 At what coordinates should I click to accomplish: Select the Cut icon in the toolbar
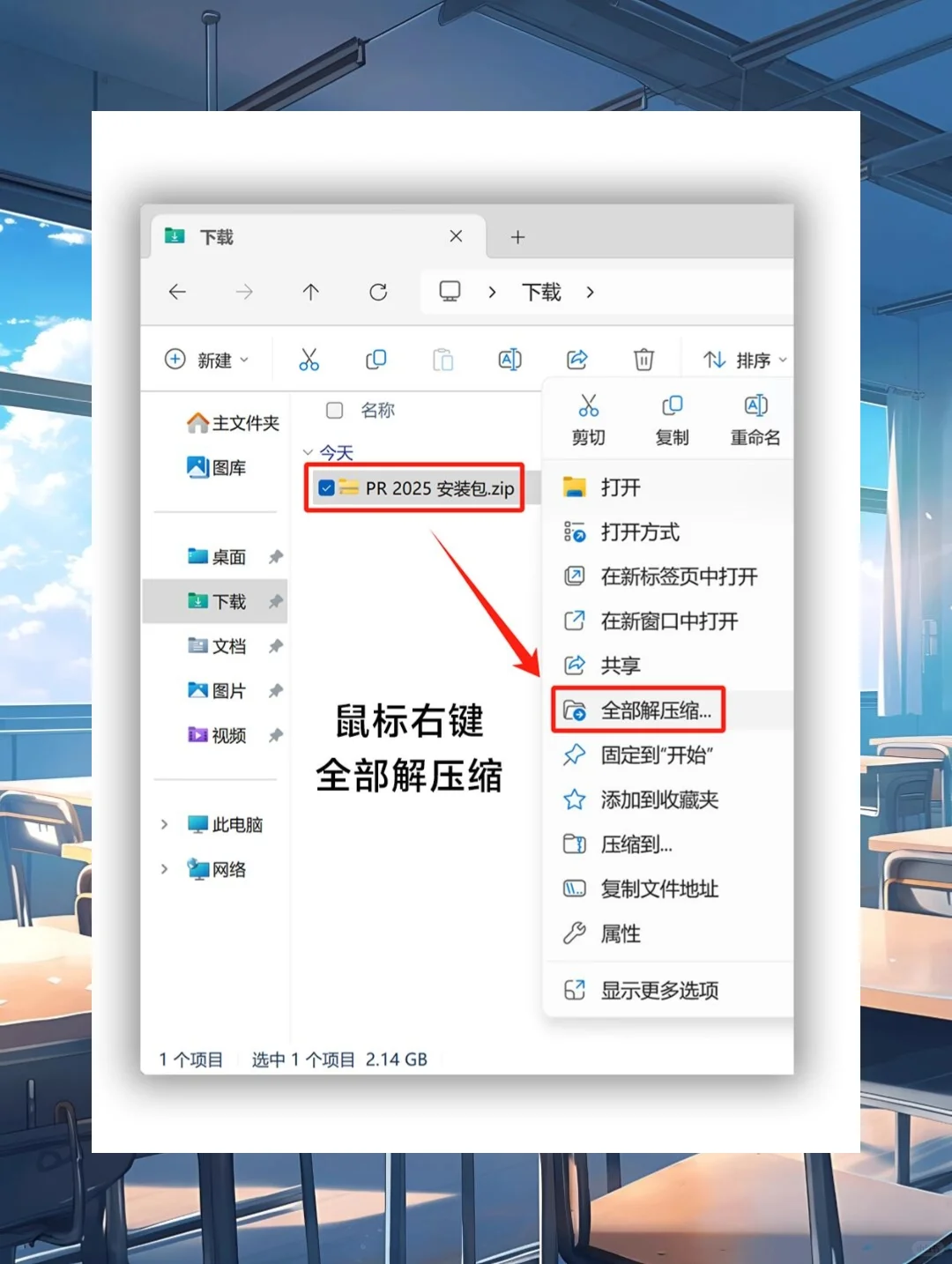click(309, 359)
